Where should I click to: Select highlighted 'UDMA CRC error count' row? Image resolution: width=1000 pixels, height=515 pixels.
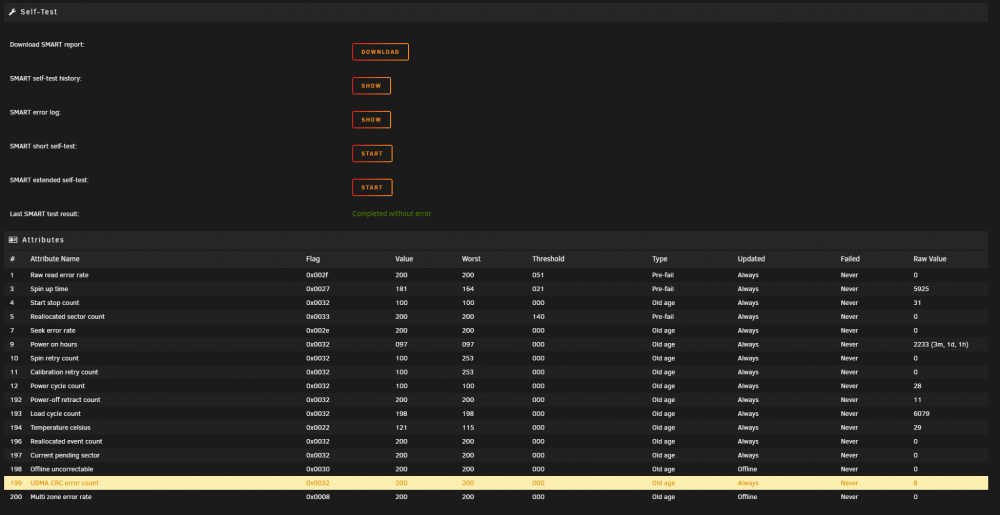(x=496, y=483)
